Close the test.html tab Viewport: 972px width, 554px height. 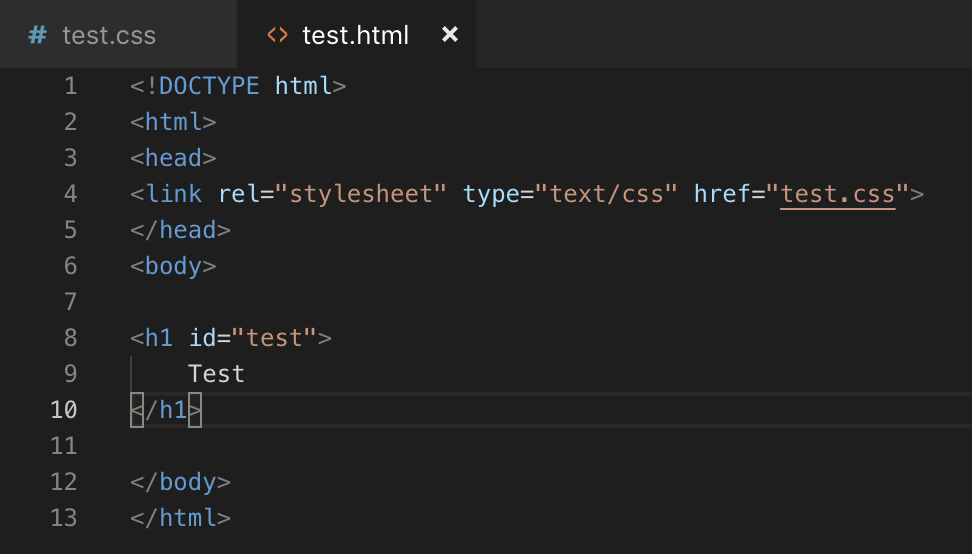(450, 35)
